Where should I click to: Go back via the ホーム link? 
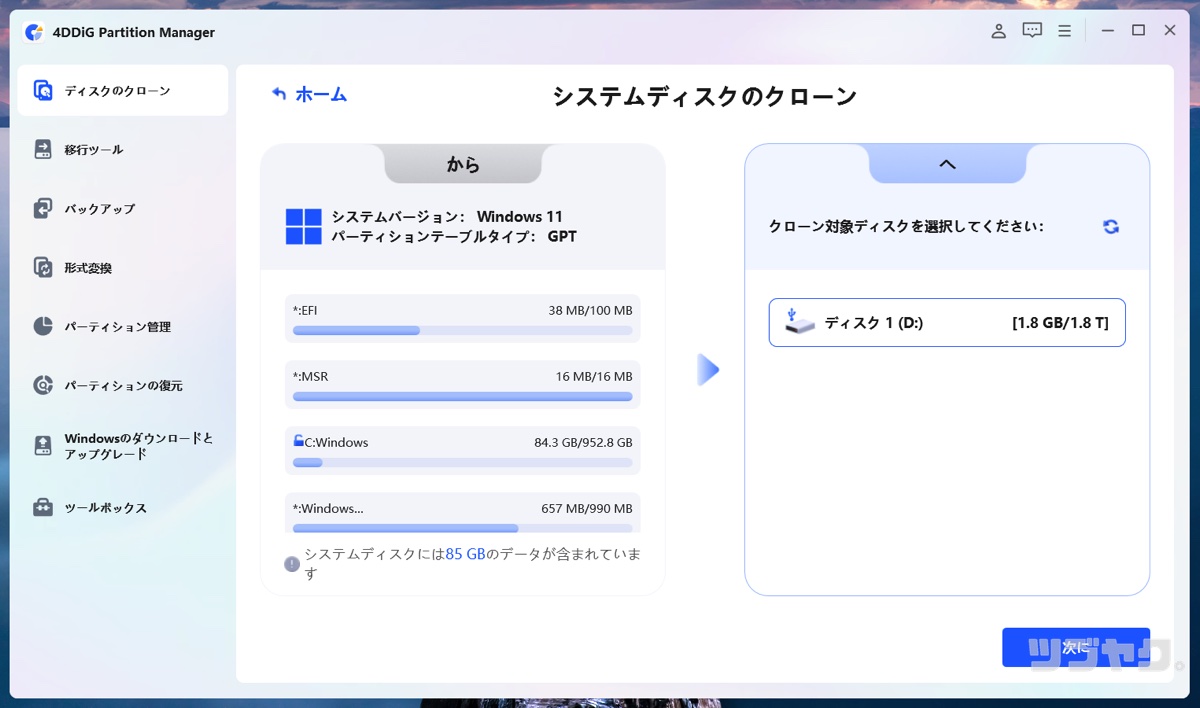321,94
